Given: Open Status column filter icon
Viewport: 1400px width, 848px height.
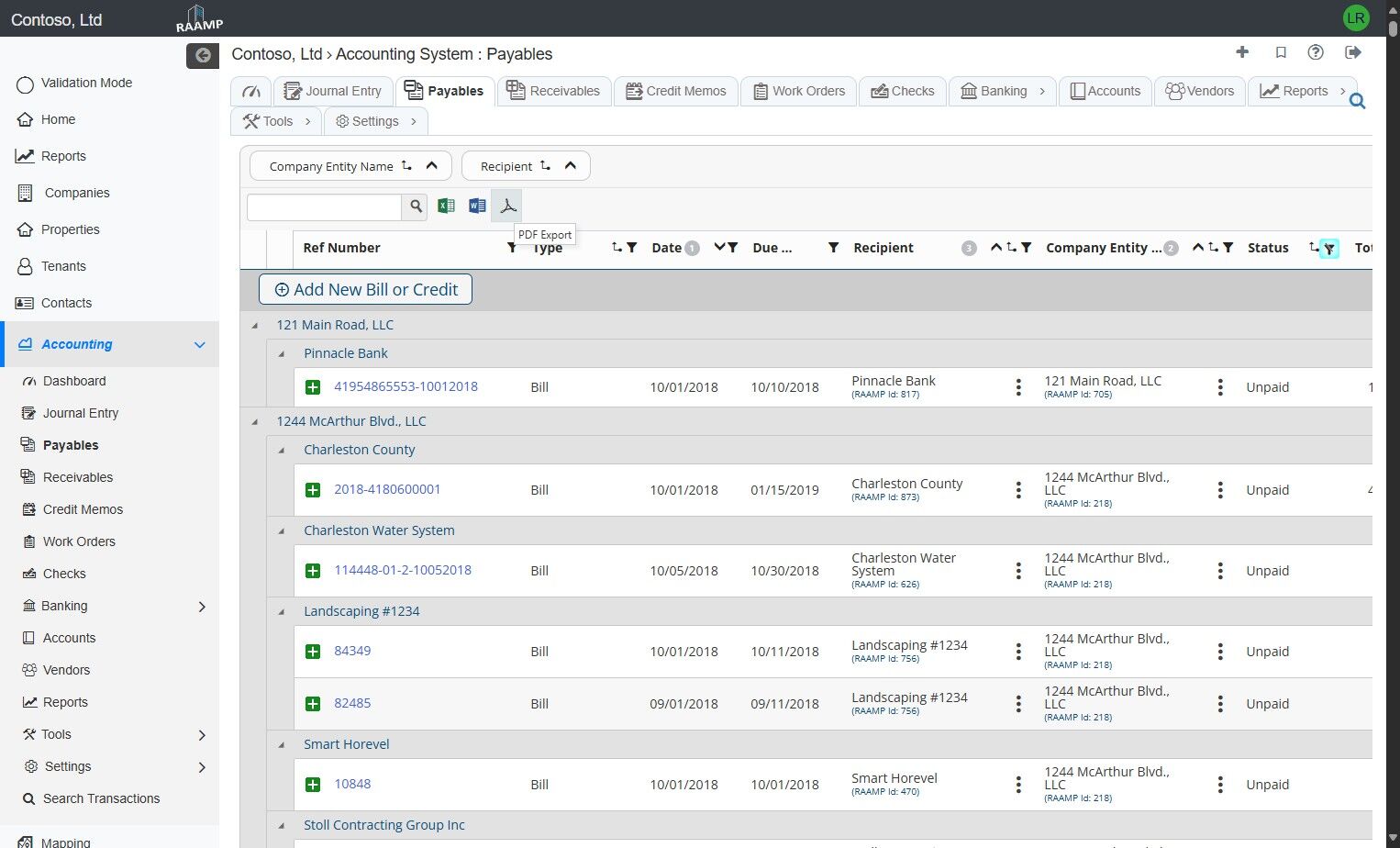Looking at the screenshot, I should 1328,249.
